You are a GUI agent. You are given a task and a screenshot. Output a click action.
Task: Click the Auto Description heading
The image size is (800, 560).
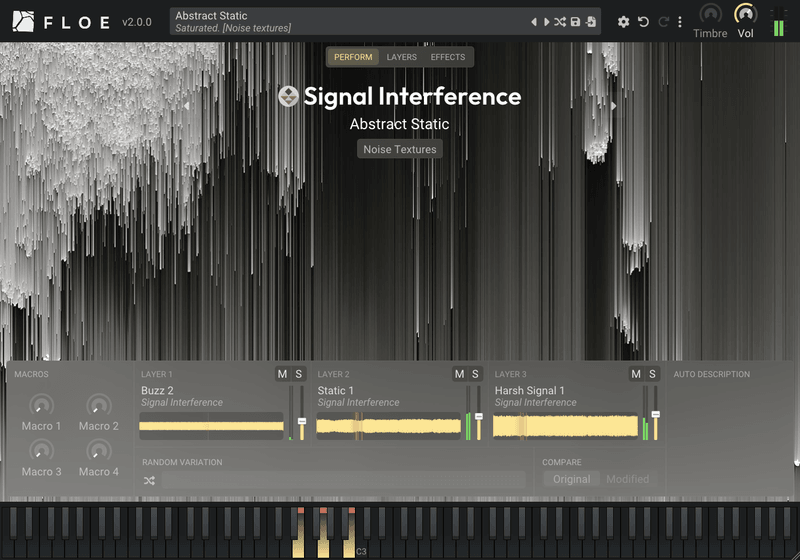tap(712, 374)
